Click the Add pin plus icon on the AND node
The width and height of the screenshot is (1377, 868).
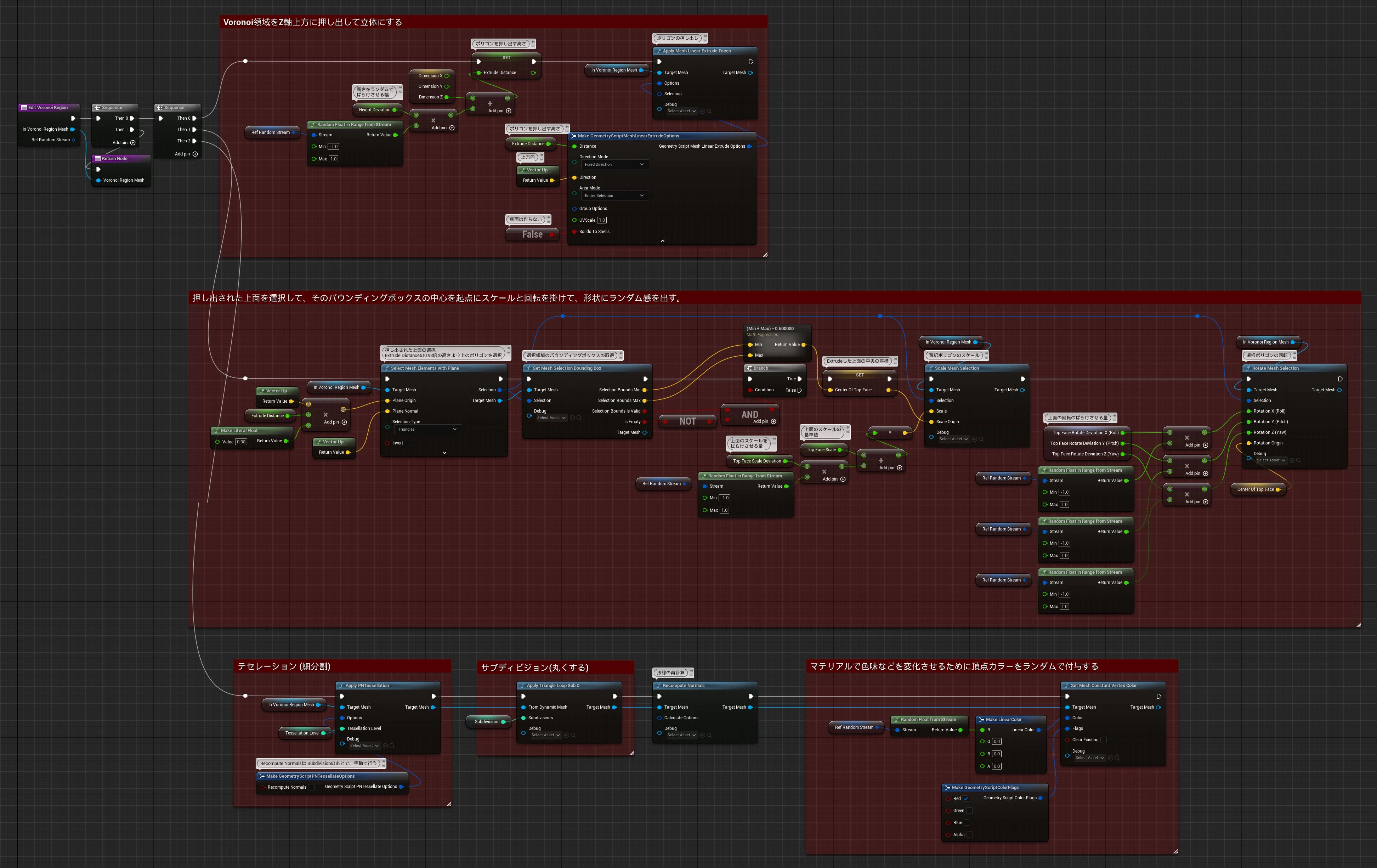click(773, 421)
